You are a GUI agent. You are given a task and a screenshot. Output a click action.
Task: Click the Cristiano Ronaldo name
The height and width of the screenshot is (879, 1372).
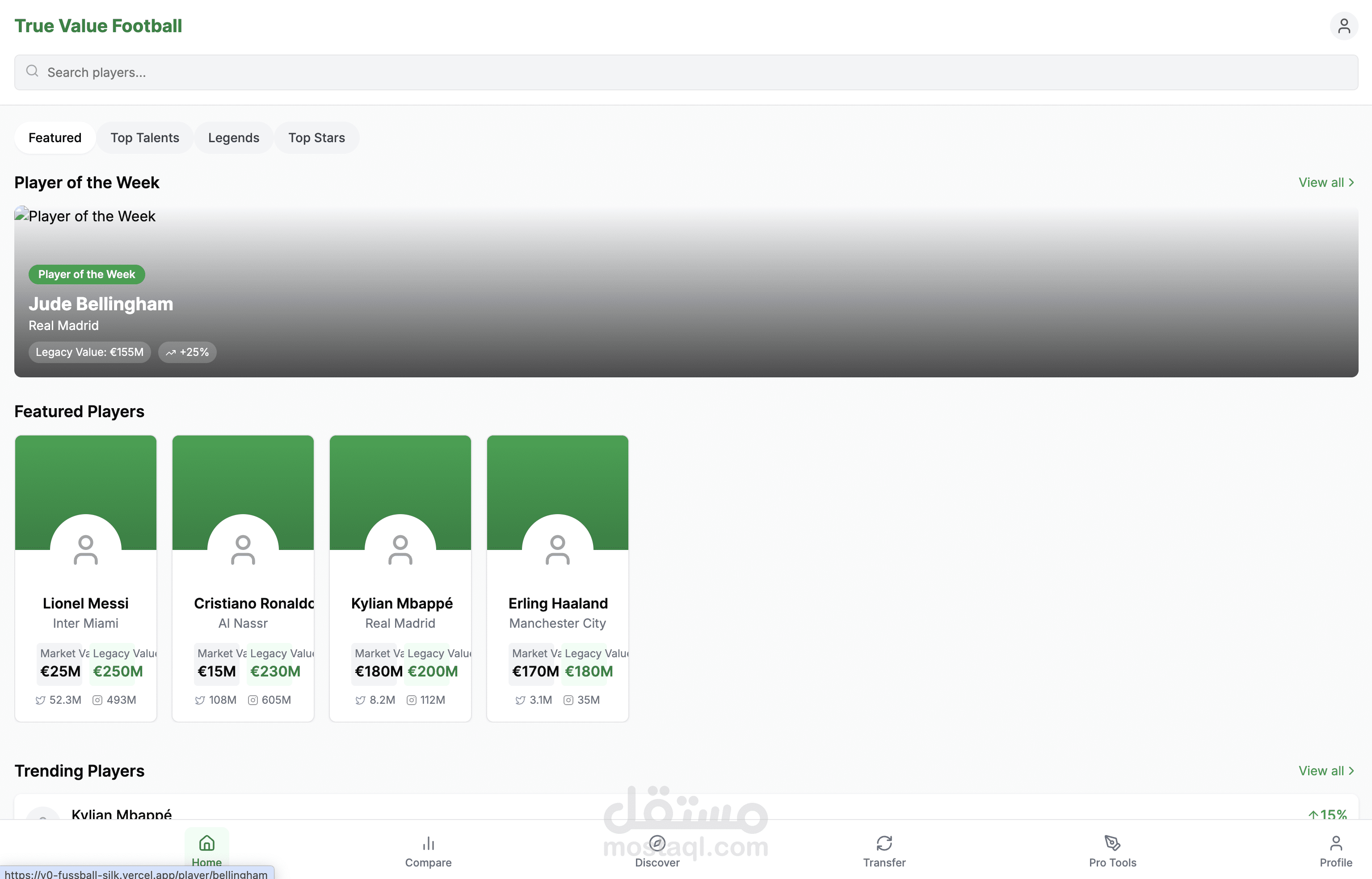click(x=254, y=603)
